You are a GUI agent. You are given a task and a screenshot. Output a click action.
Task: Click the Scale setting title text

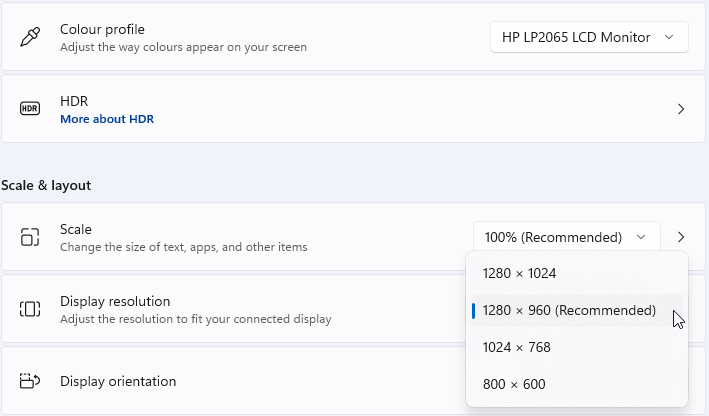pos(76,229)
